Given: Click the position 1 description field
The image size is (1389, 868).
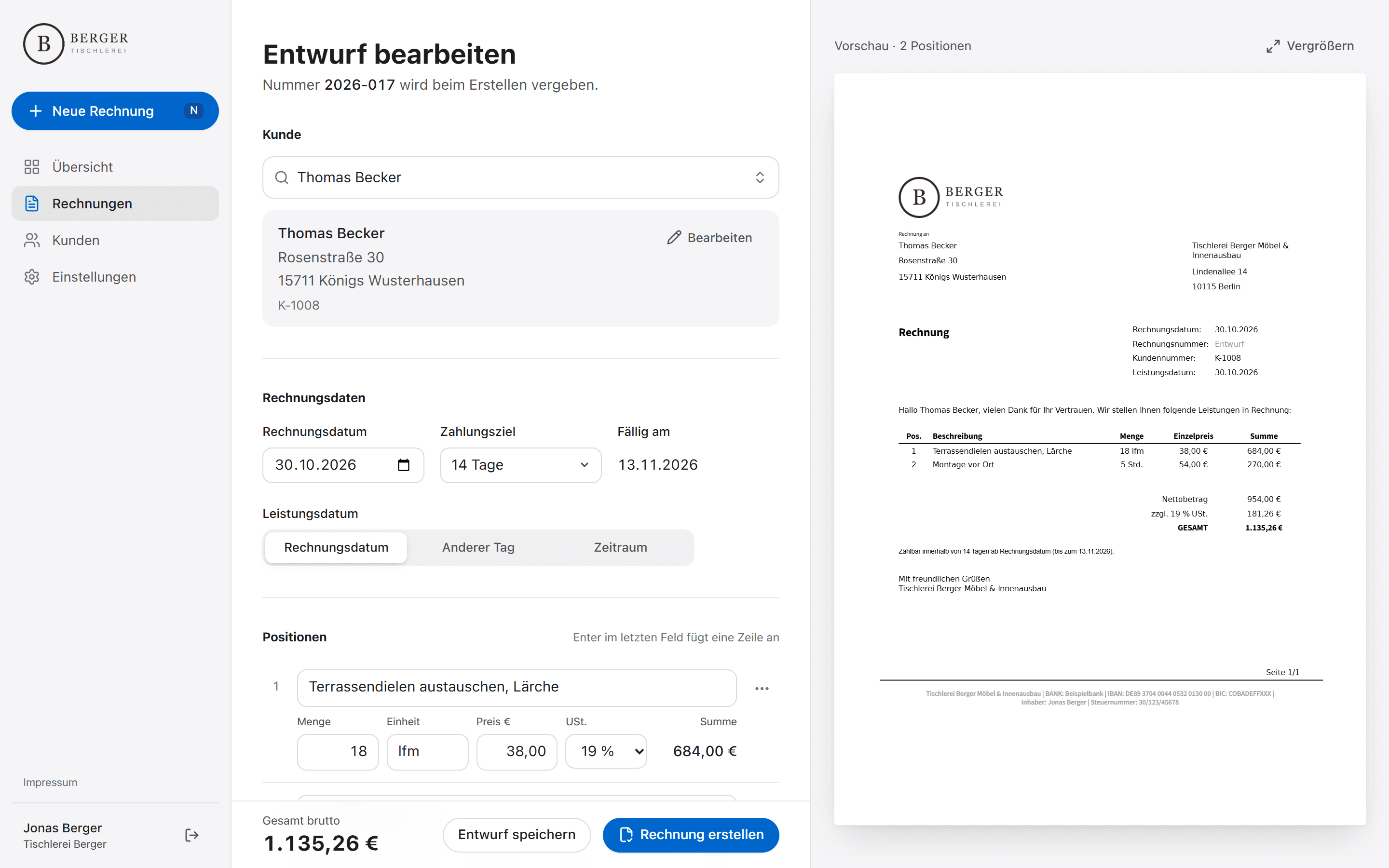Looking at the screenshot, I should [x=517, y=688].
